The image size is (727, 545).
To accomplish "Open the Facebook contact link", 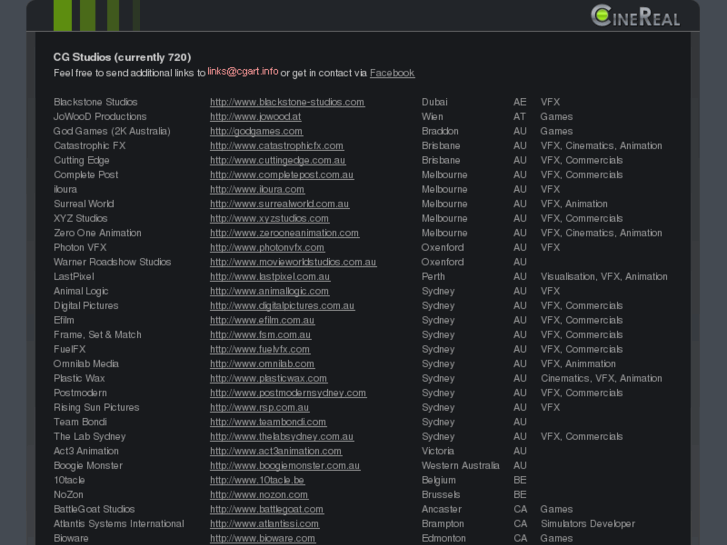I will point(392,73).
